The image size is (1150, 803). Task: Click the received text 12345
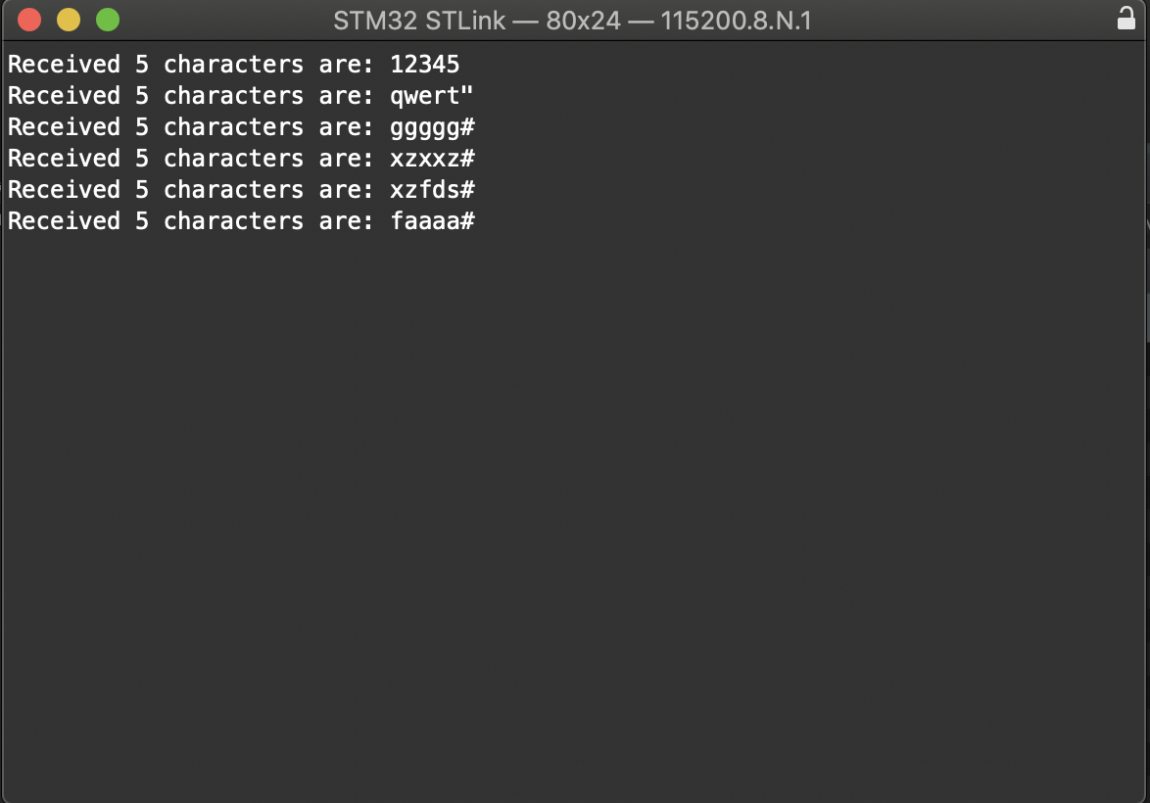(425, 65)
